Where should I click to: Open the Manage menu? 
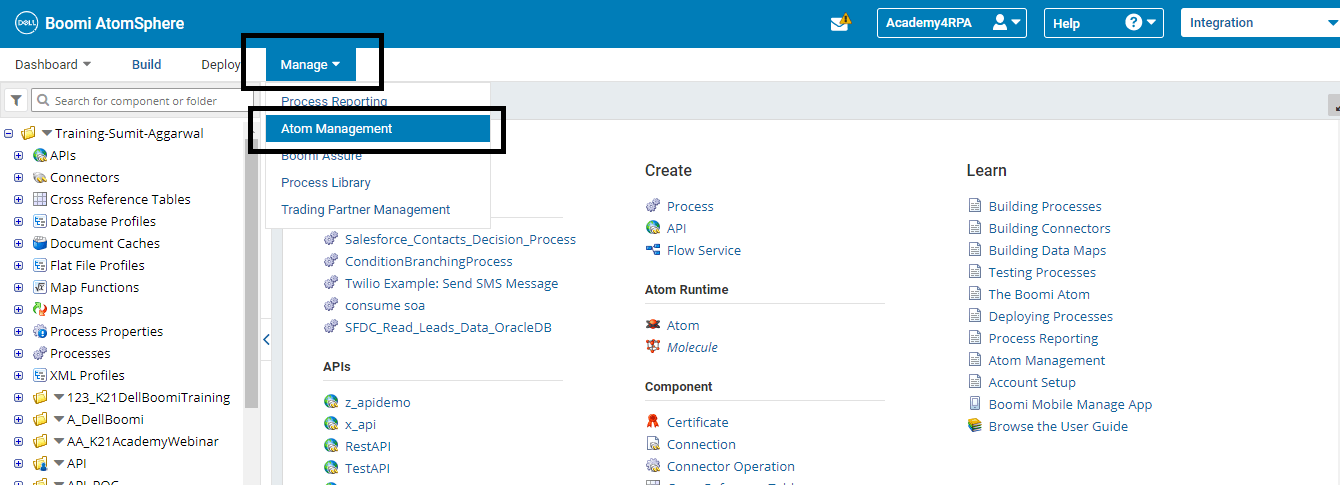point(311,64)
